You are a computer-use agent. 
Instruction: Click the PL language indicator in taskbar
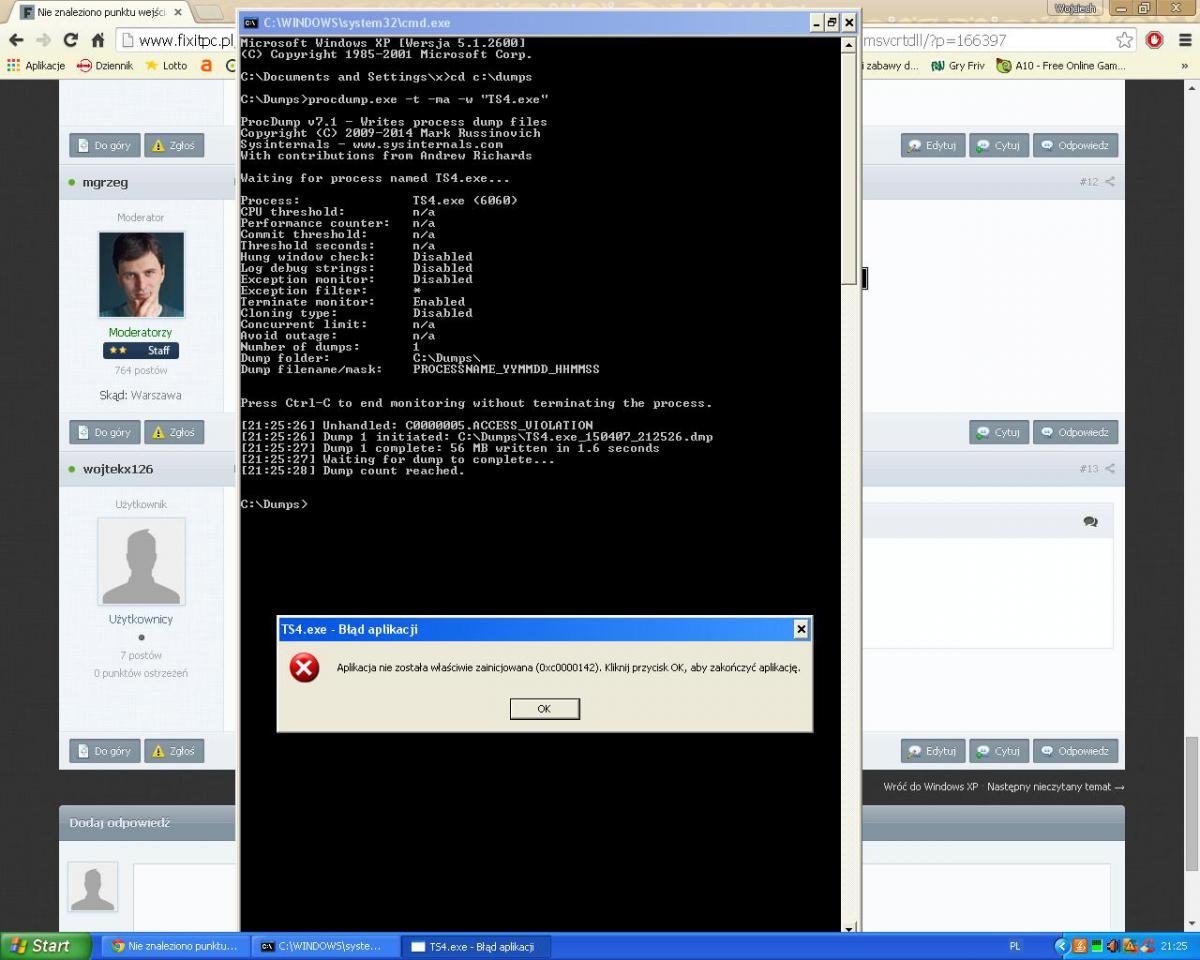1015,946
